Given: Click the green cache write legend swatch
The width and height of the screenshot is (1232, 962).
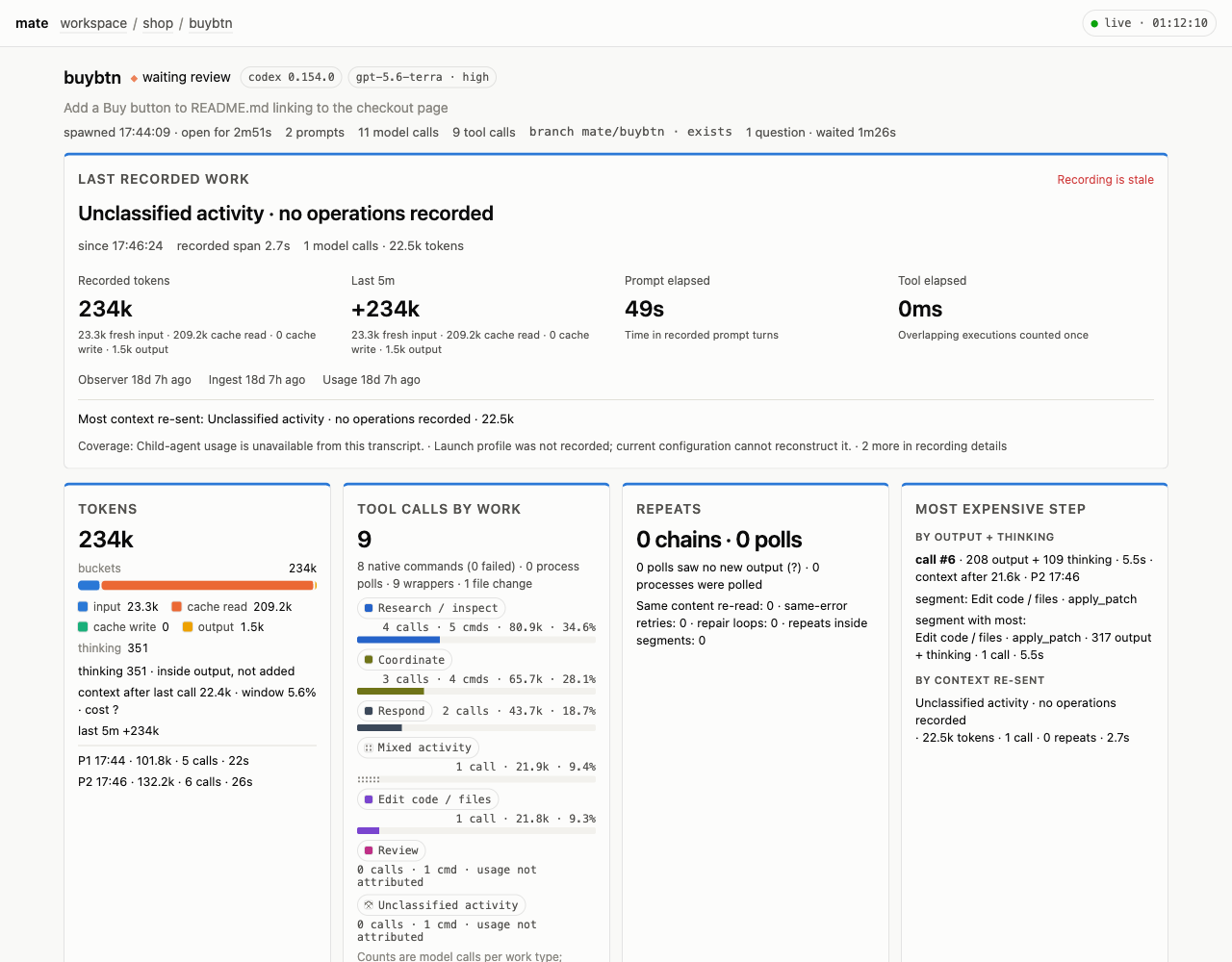Looking at the screenshot, I should click(83, 627).
